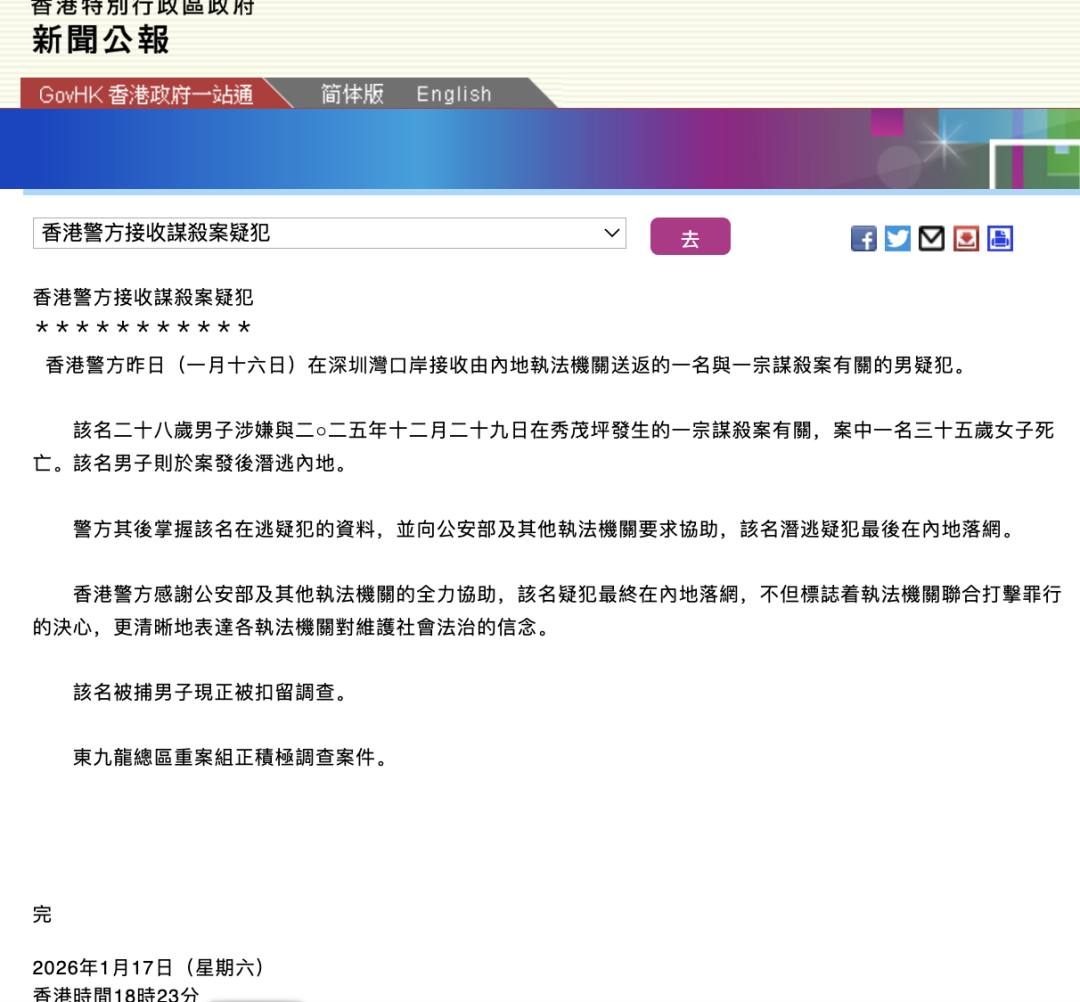Share press release on Twitter
This screenshot has width=1080, height=1002.
897,238
